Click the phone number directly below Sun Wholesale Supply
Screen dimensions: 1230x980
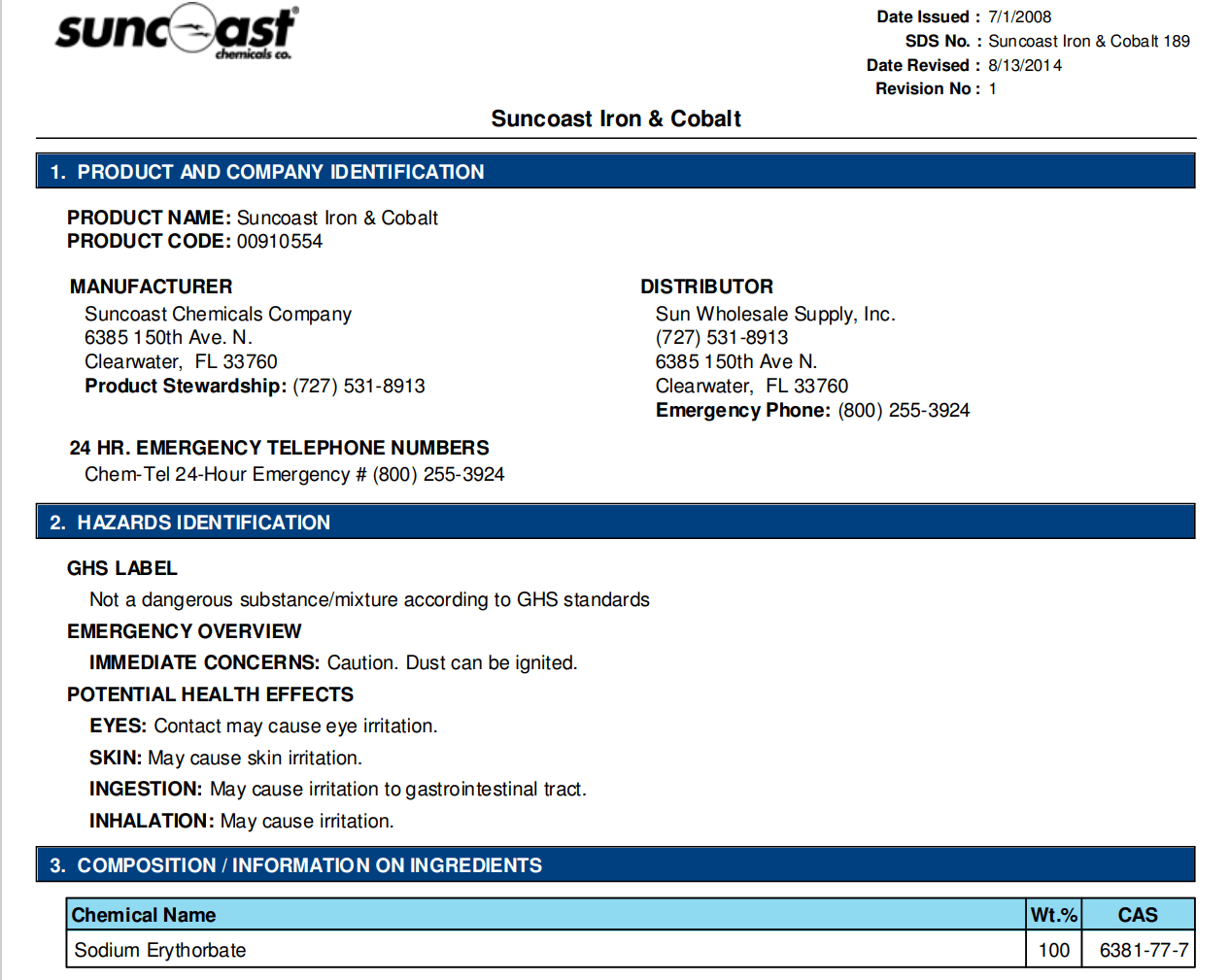coord(722,337)
